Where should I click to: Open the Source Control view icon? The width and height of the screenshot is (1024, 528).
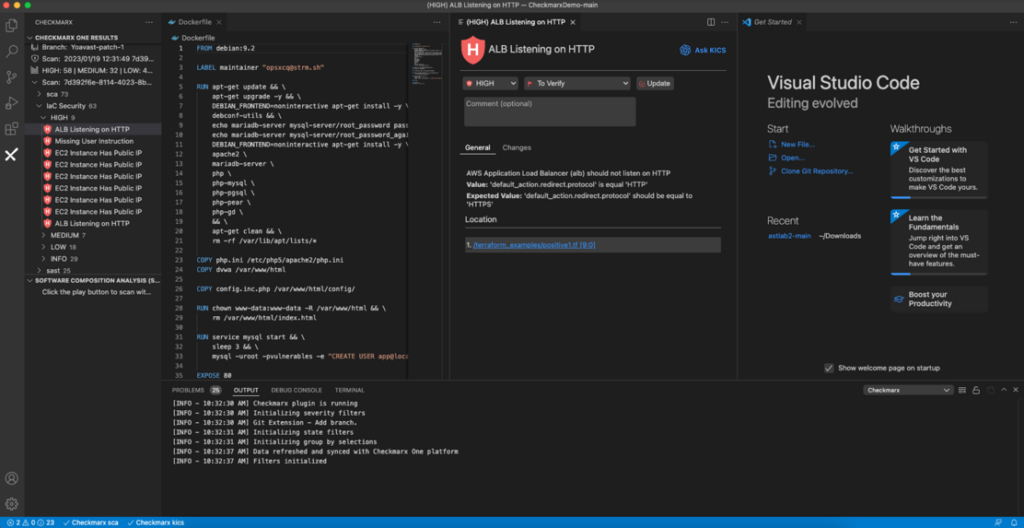12,77
